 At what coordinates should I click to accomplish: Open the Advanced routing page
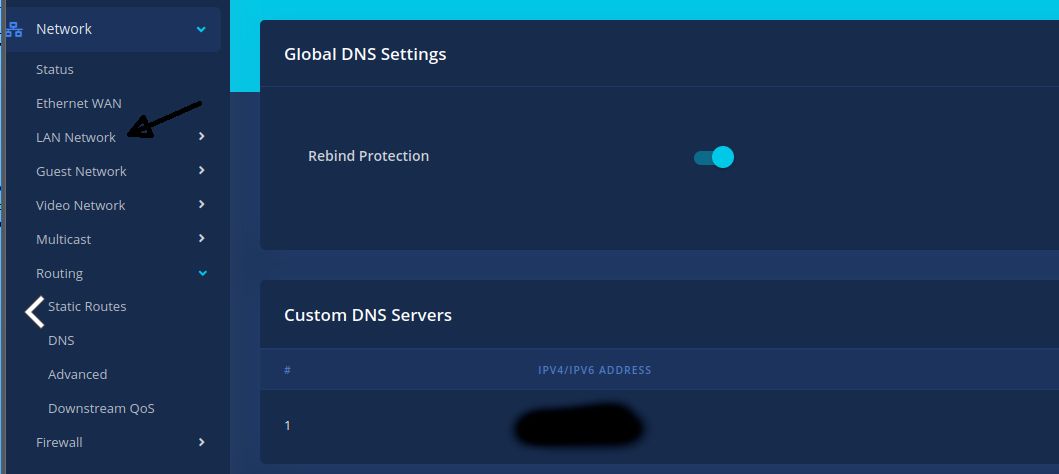[x=77, y=375]
